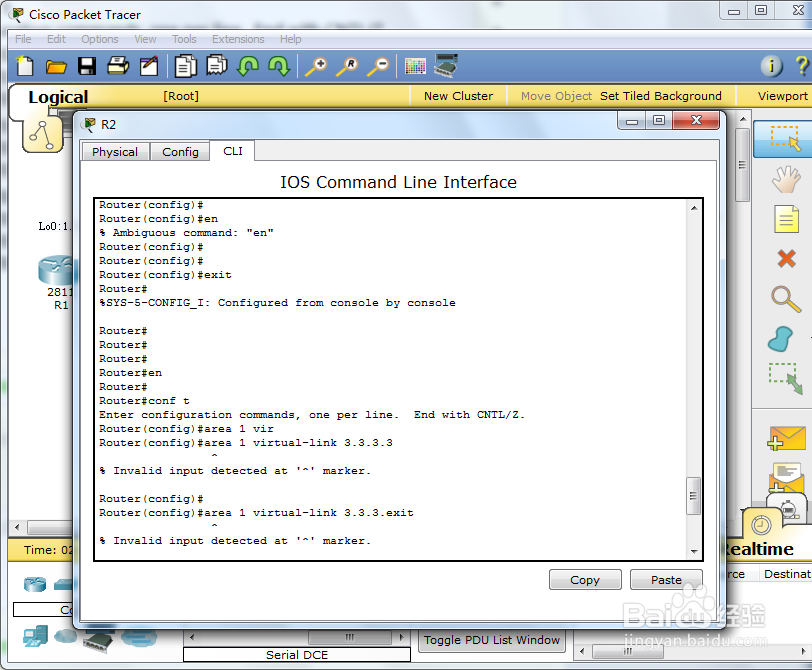Reset zoom with magnifier R icon
The width and height of the screenshot is (812, 670).
(x=347, y=66)
